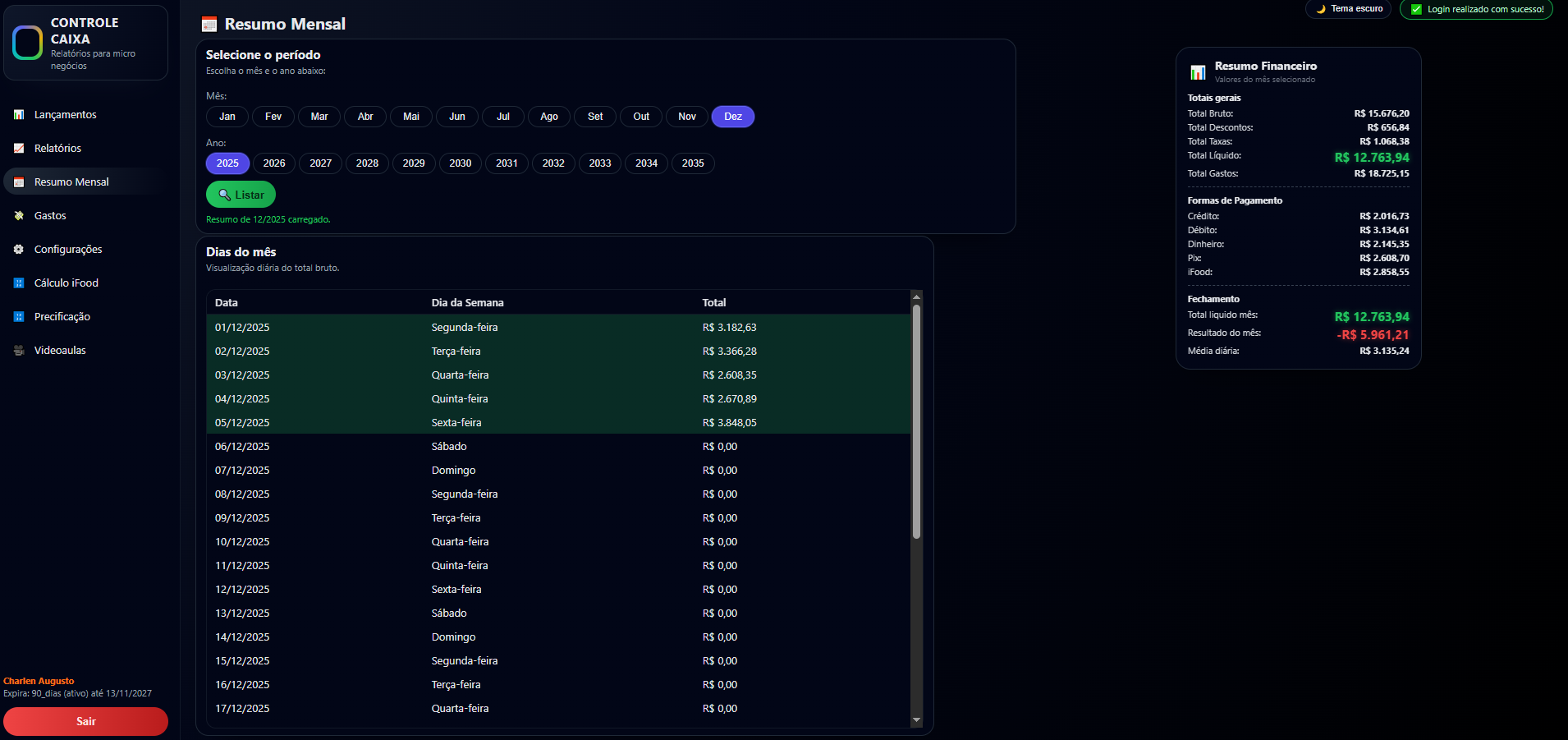Image resolution: width=1568 pixels, height=740 pixels.
Task: Select the Nov month option
Action: 687,117
